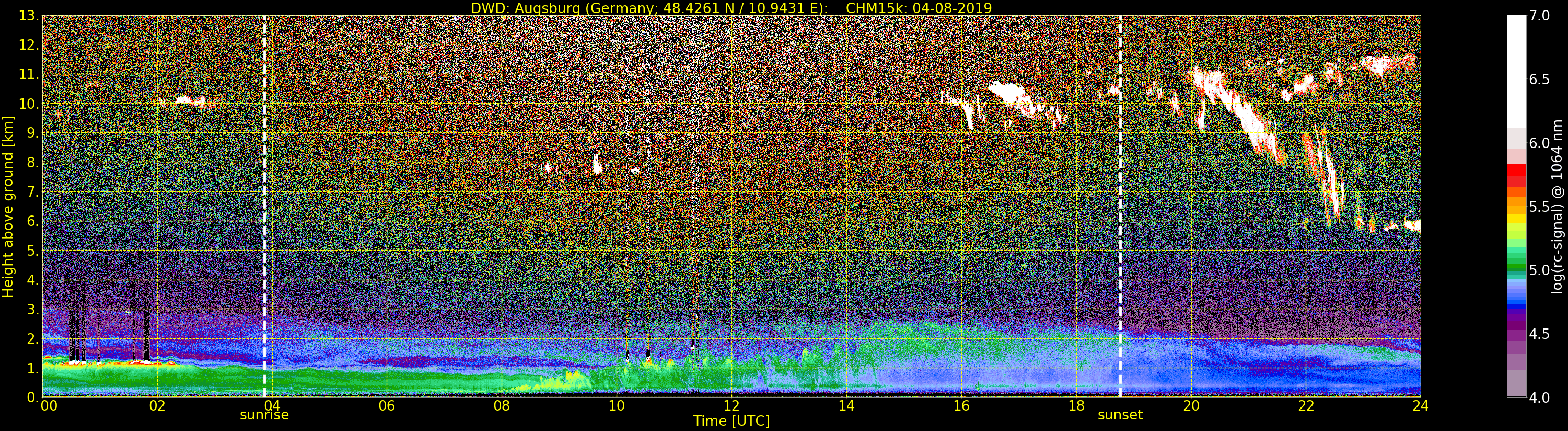The image size is (1568, 431).
Task: Select the "sunset" label below the time axis
Action: pos(1120,415)
